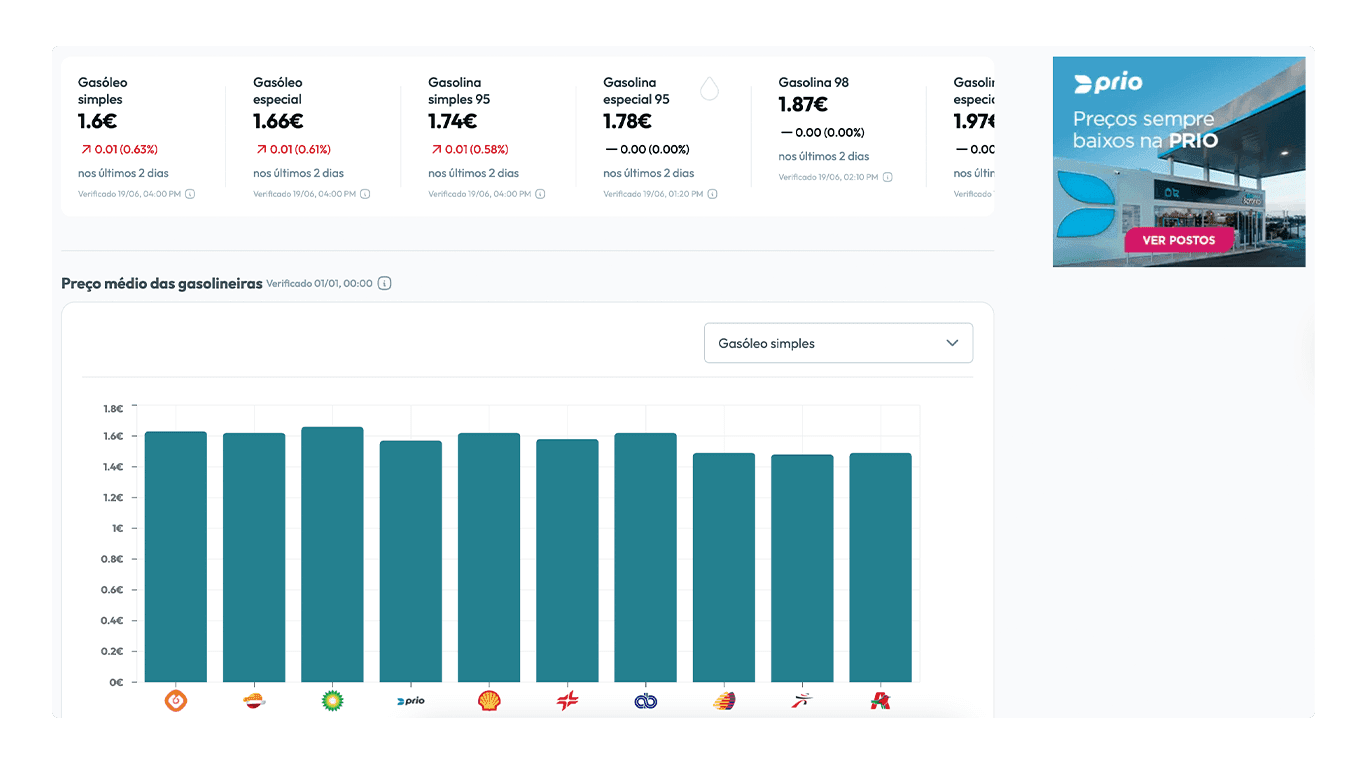Click the Prio logo on the chart axis
The height and width of the screenshot is (768, 1366).
pyautogui.click(x=411, y=701)
